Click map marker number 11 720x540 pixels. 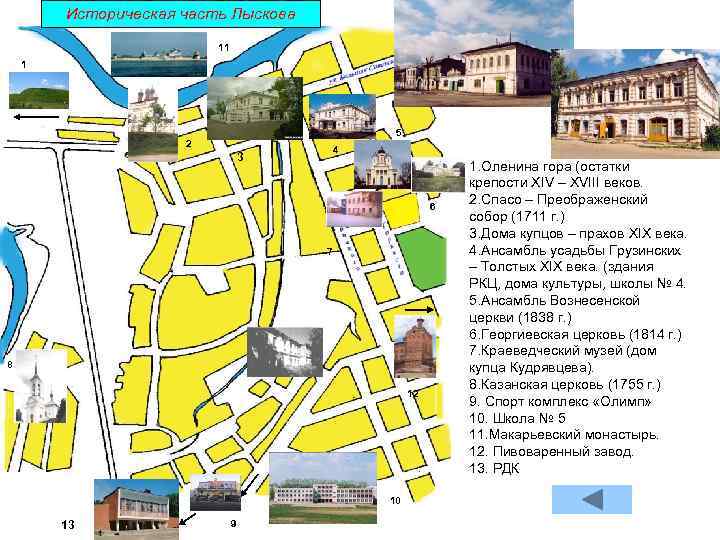pyautogui.click(x=224, y=47)
